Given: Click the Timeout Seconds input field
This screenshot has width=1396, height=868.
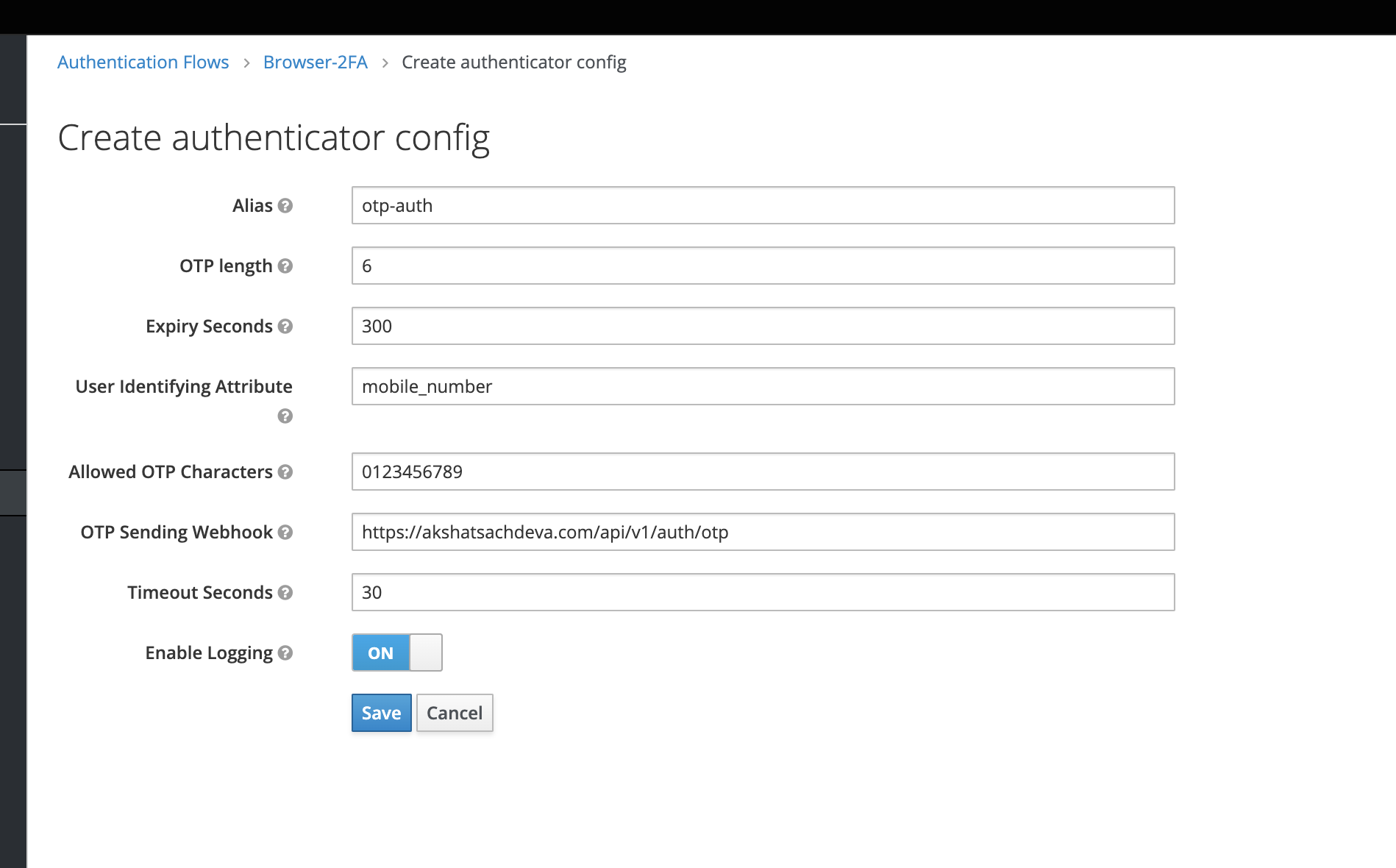Looking at the screenshot, I should pyautogui.click(x=763, y=592).
